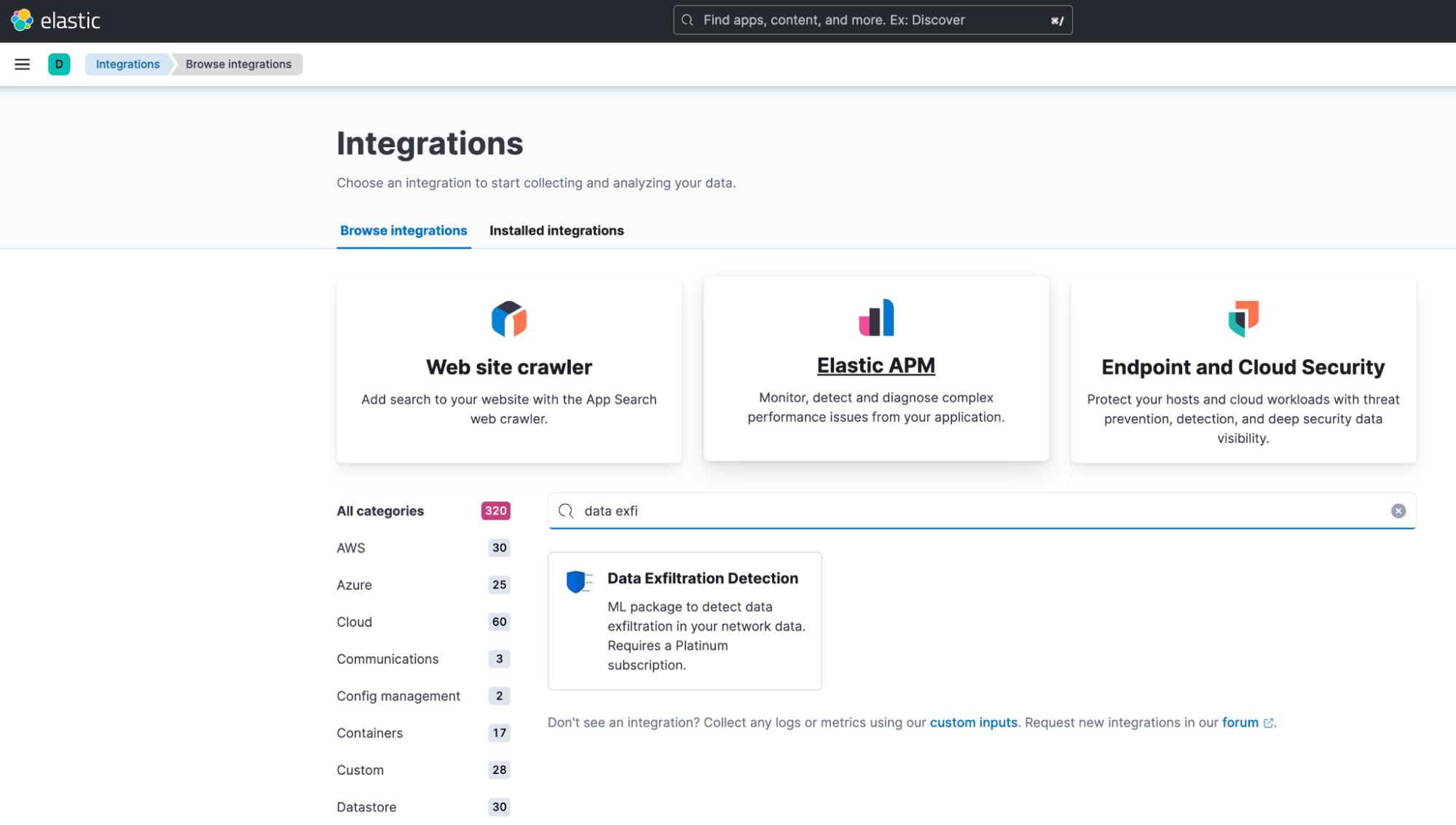Screen dimensions: 1456x825
Task: Click the Endpoint and Cloud Security shield icon
Action: [1243, 318]
